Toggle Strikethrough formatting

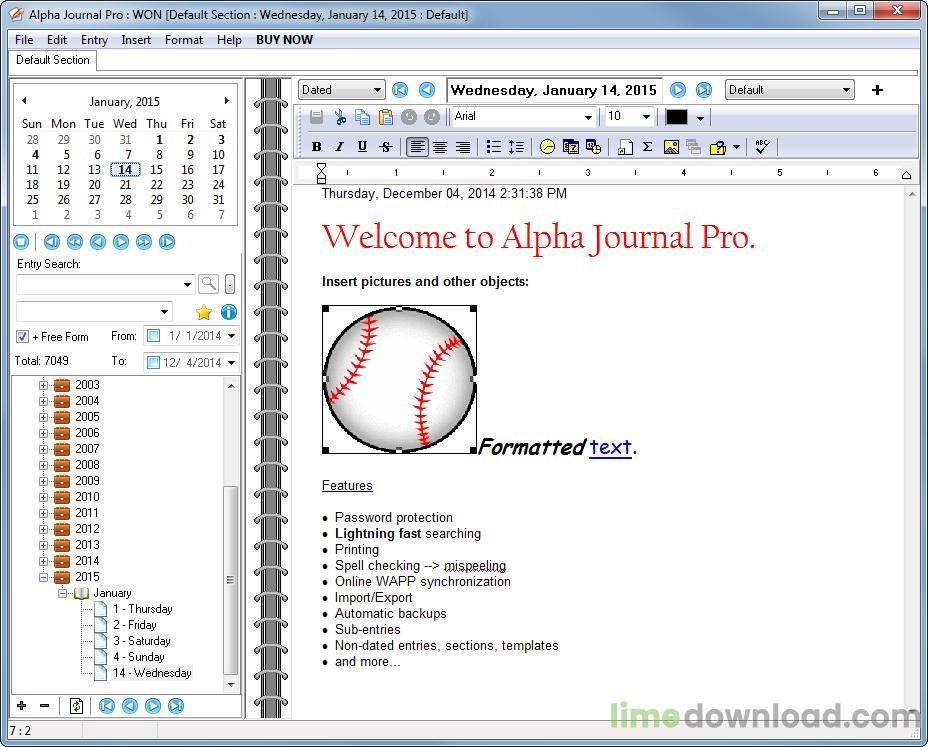click(385, 147)
